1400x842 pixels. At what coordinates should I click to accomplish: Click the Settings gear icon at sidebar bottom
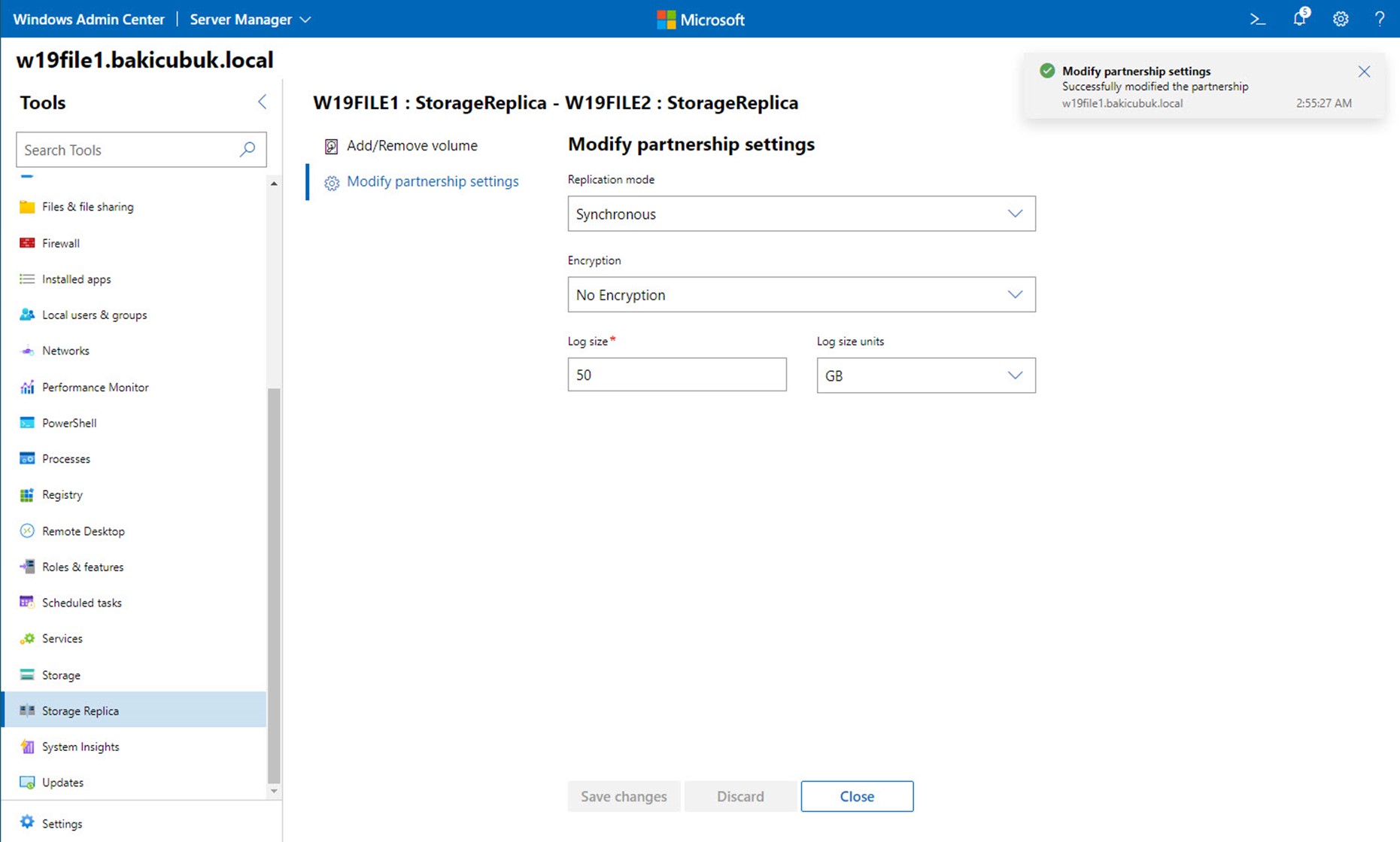point(27,822)
